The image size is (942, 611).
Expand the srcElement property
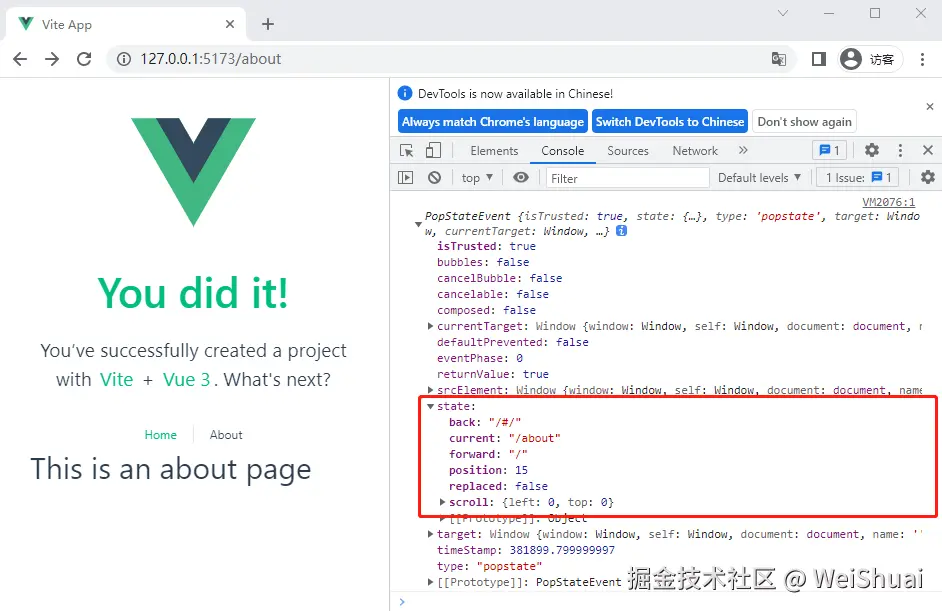(x=430, y=390)
